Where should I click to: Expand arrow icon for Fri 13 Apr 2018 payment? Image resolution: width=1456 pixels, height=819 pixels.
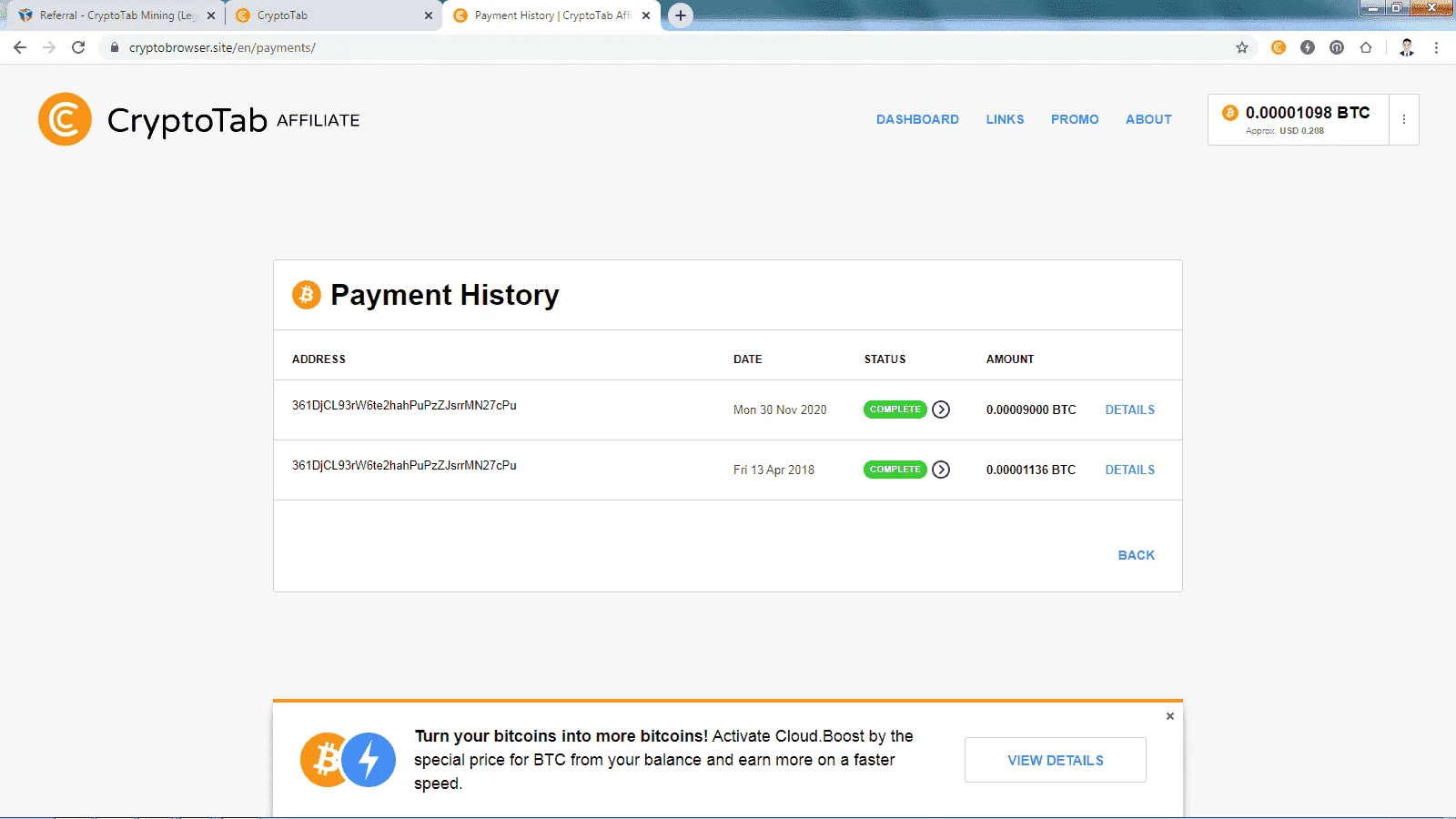[x=941, y=470]
